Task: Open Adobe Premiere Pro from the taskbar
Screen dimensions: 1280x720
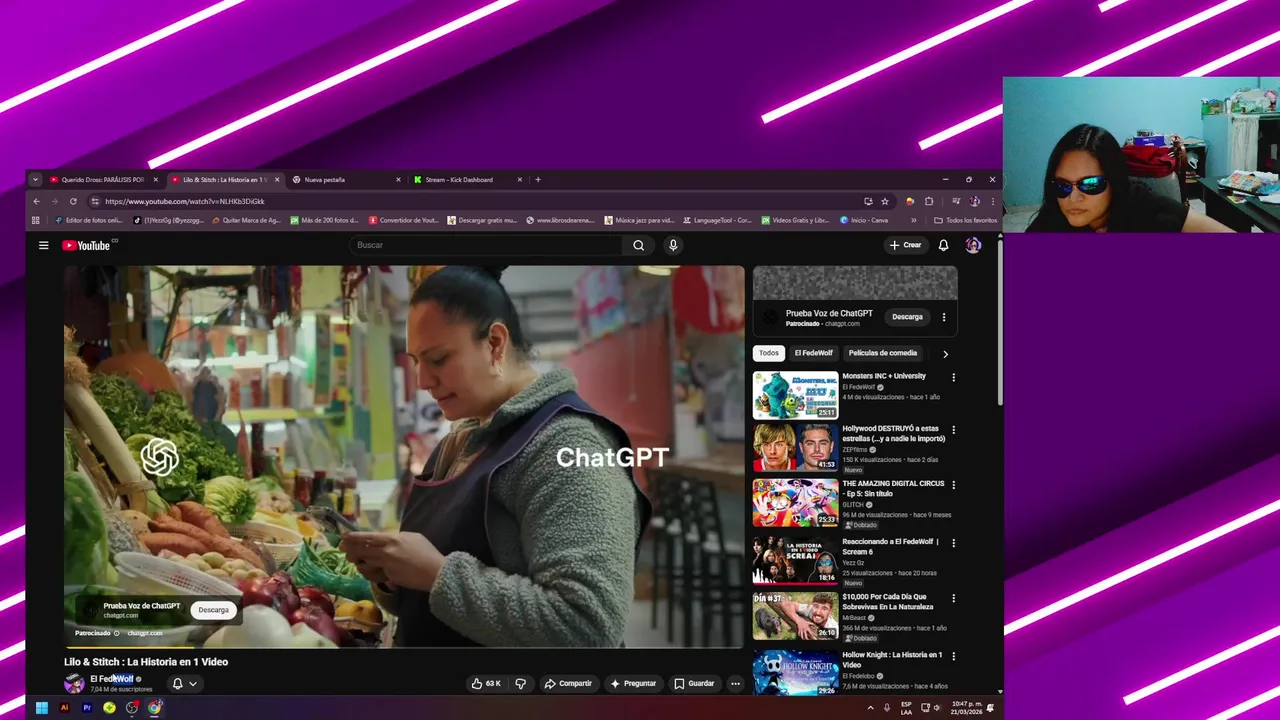Action: [x=87, y=708]
